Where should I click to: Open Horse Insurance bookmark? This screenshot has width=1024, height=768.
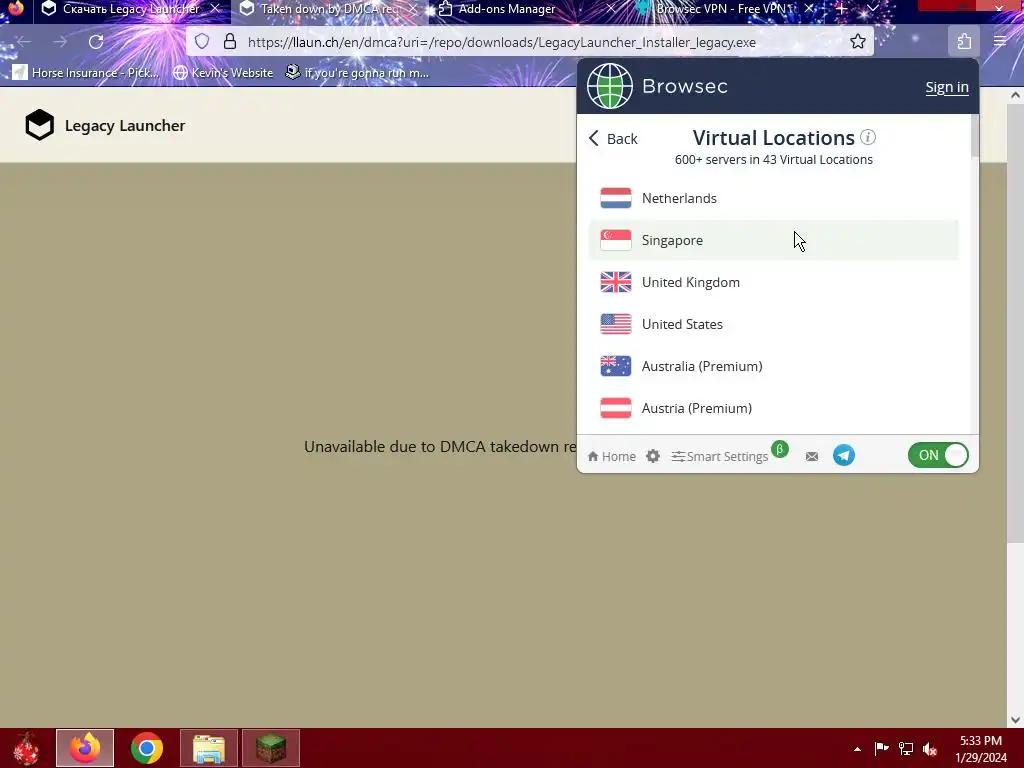(x=86, y=72)
